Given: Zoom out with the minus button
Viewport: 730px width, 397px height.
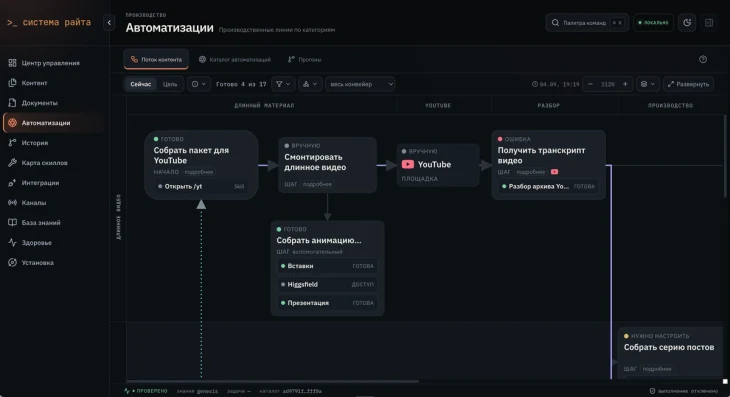Looking at the screenshot, I should 590,84.
